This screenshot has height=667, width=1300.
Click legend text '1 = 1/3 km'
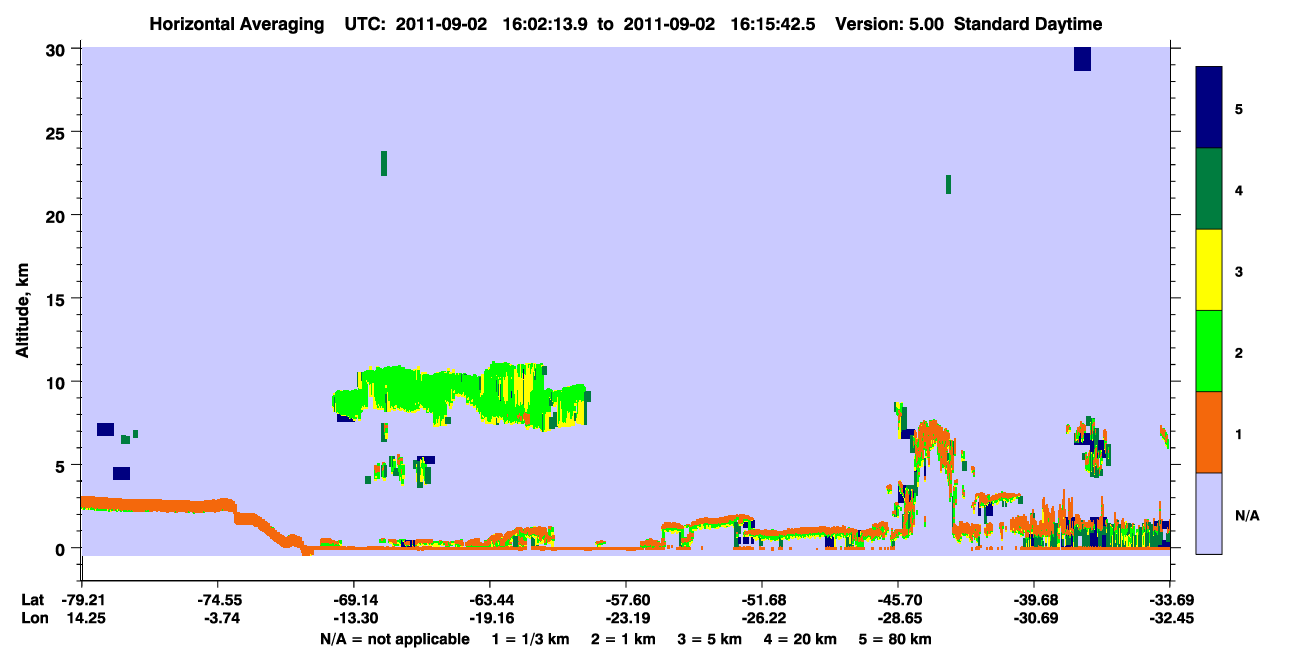(531, 639)
